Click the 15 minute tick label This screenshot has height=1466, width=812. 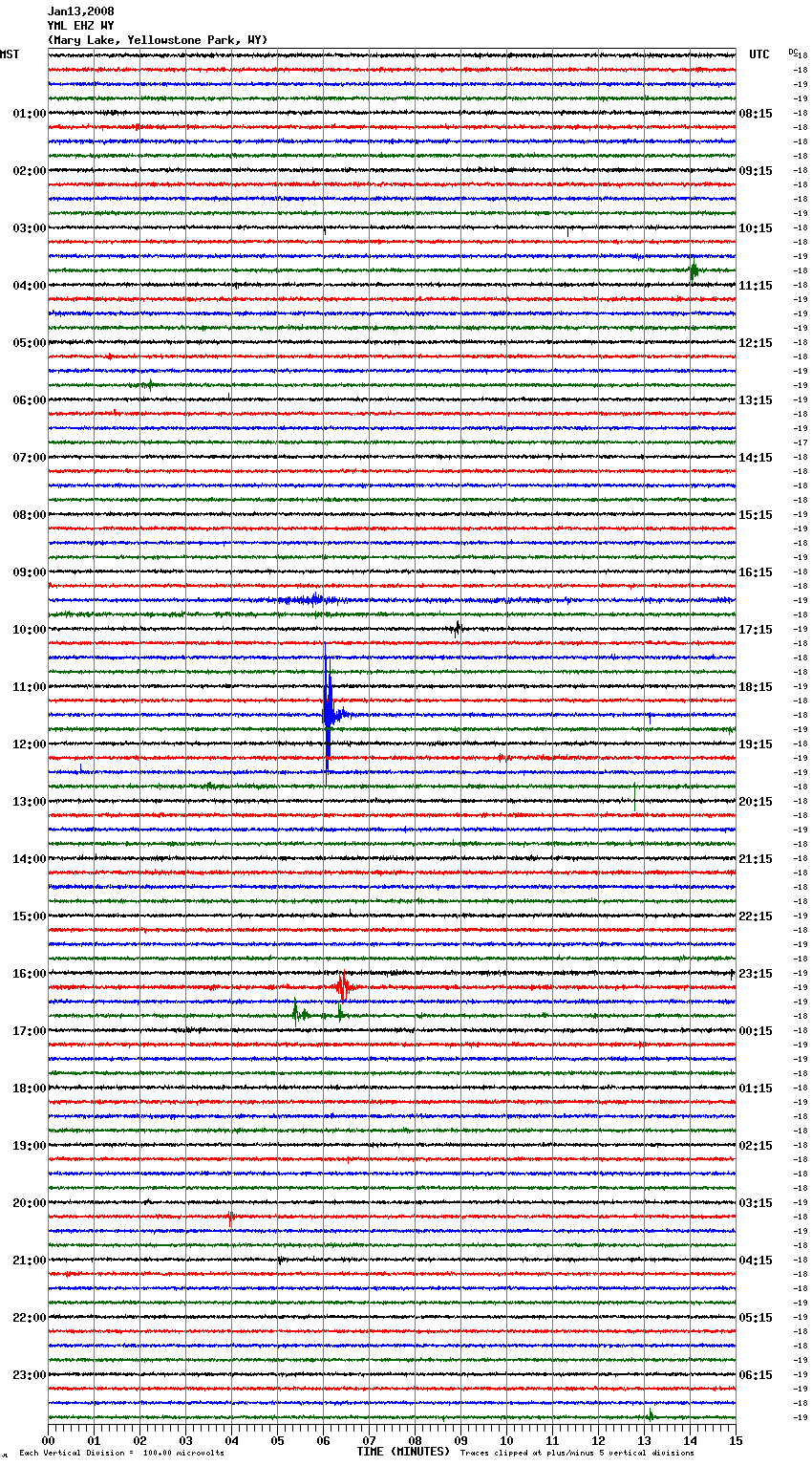(x=736, y=1440)
